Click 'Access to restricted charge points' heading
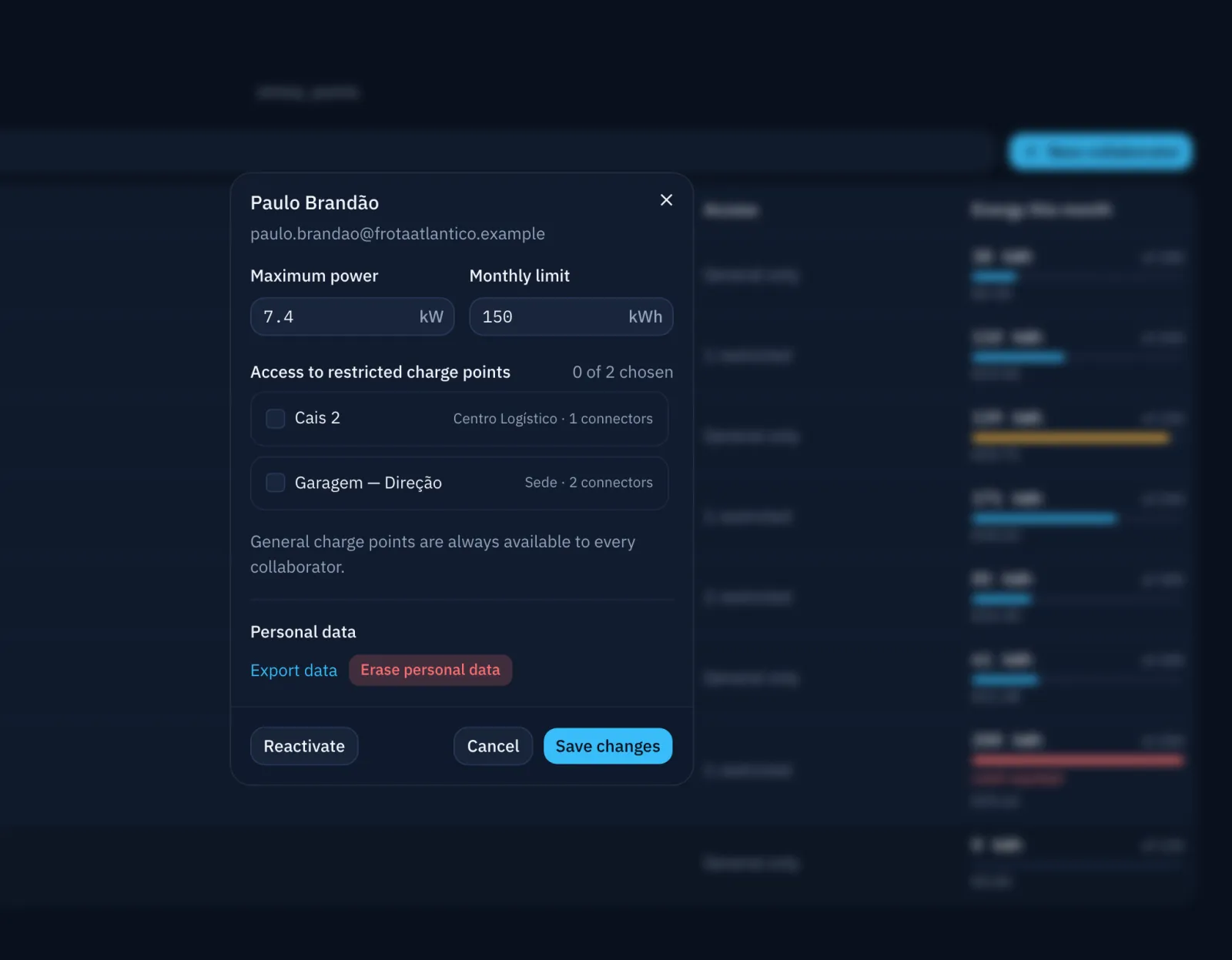 380,372
